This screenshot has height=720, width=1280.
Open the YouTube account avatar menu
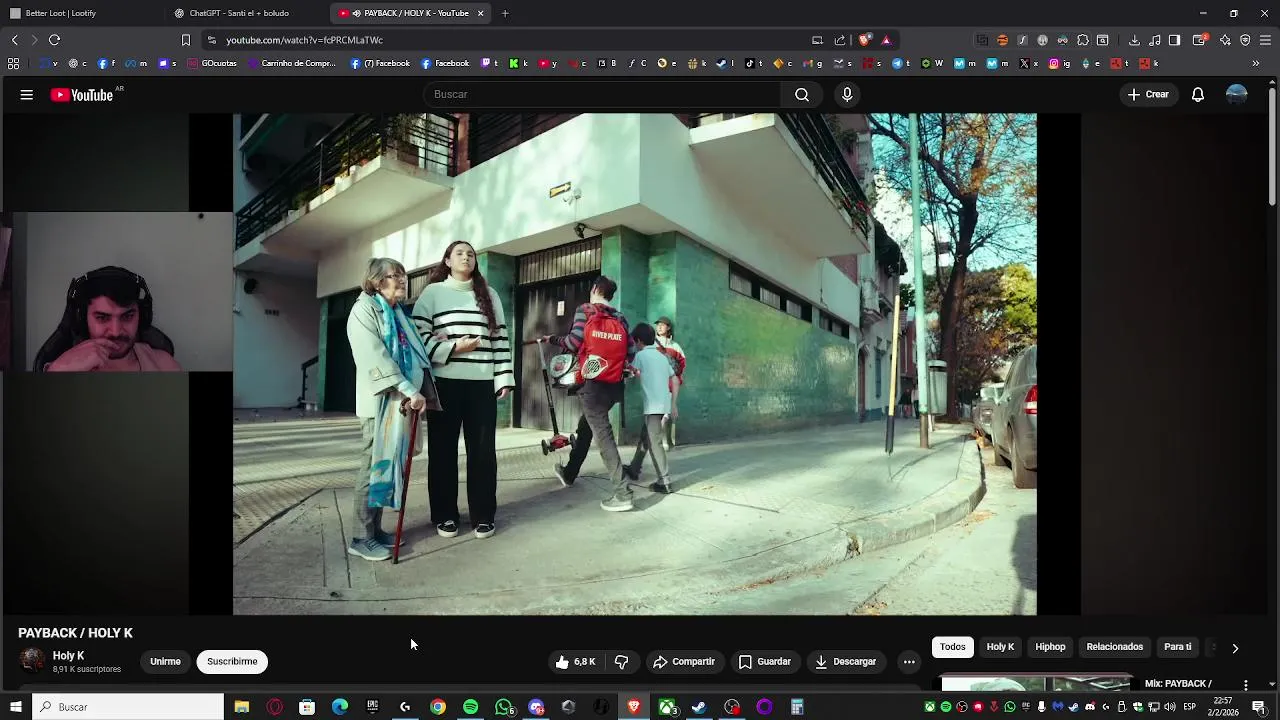click(x=1237, y=95)
